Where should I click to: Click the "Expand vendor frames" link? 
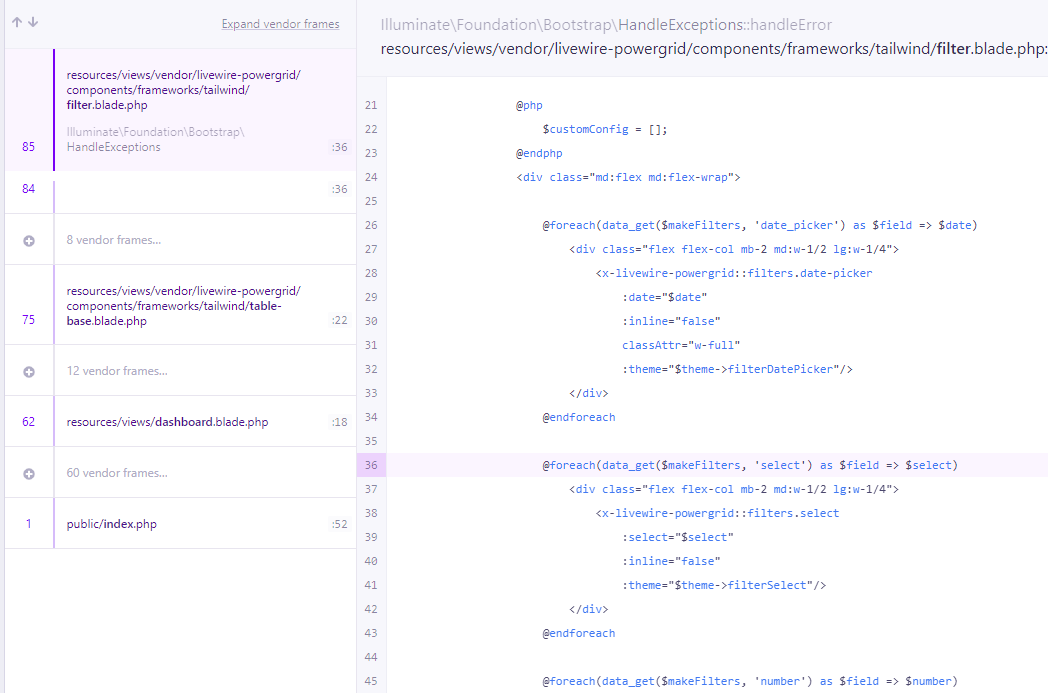tap(280, 23)
